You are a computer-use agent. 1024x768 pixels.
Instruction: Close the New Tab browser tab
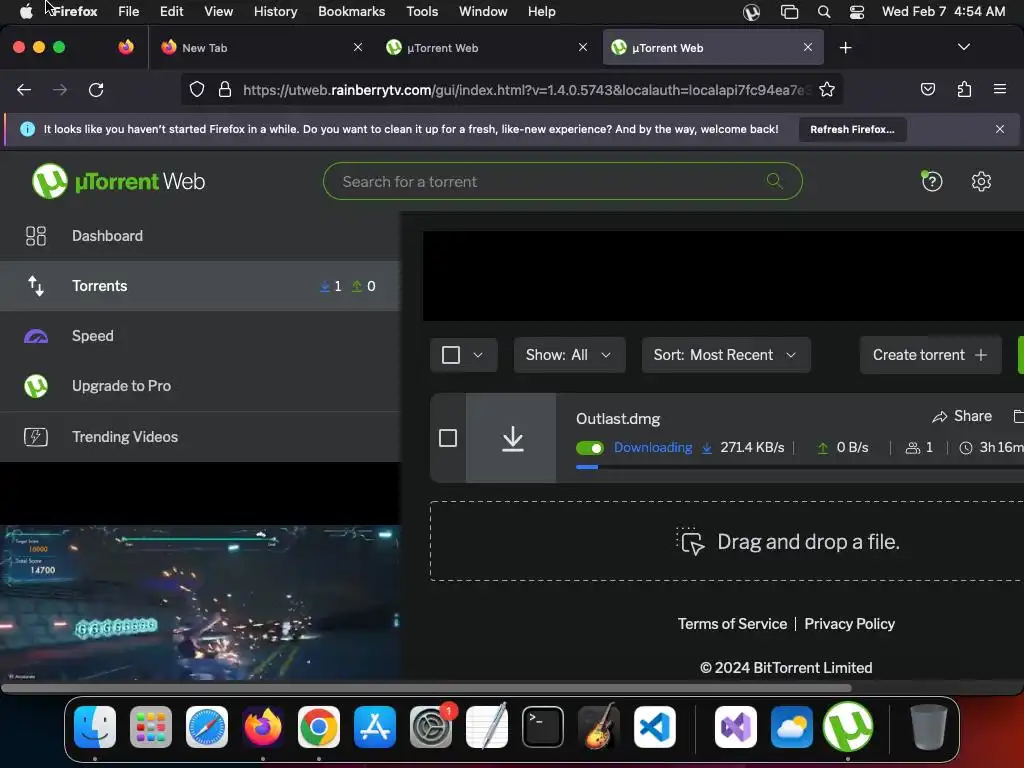(x=357, y=48)
